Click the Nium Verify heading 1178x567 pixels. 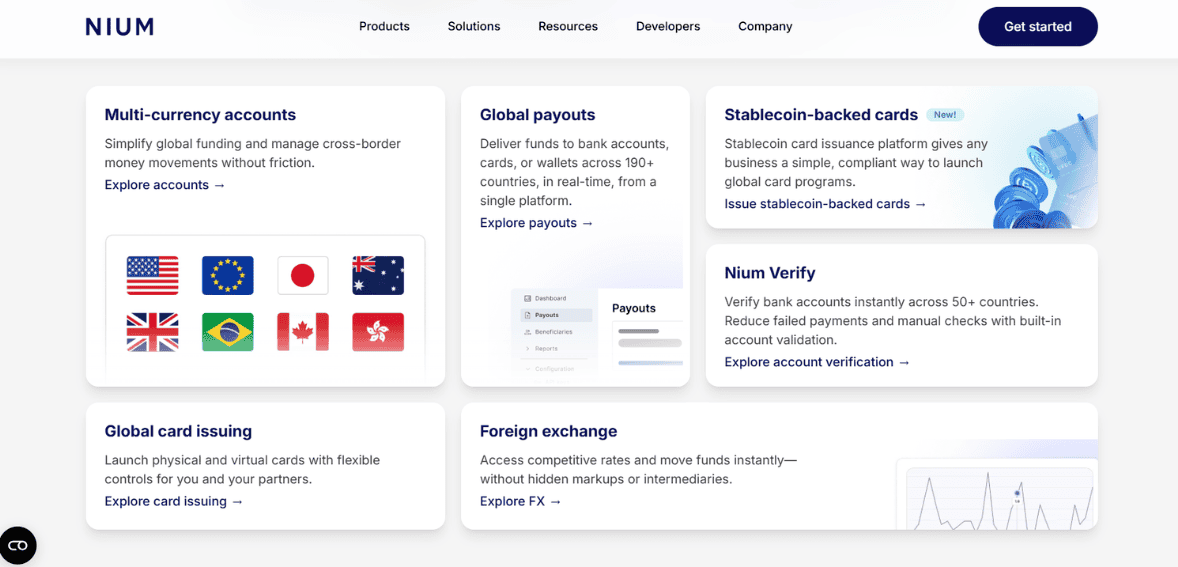769,273
